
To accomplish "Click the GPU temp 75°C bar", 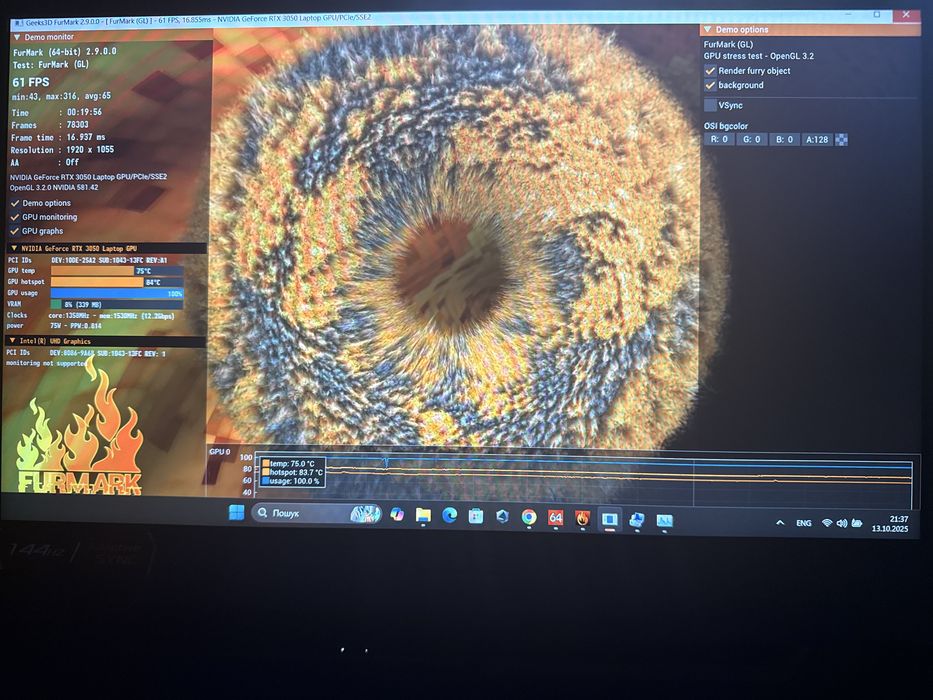I will (x=117, y=271).
